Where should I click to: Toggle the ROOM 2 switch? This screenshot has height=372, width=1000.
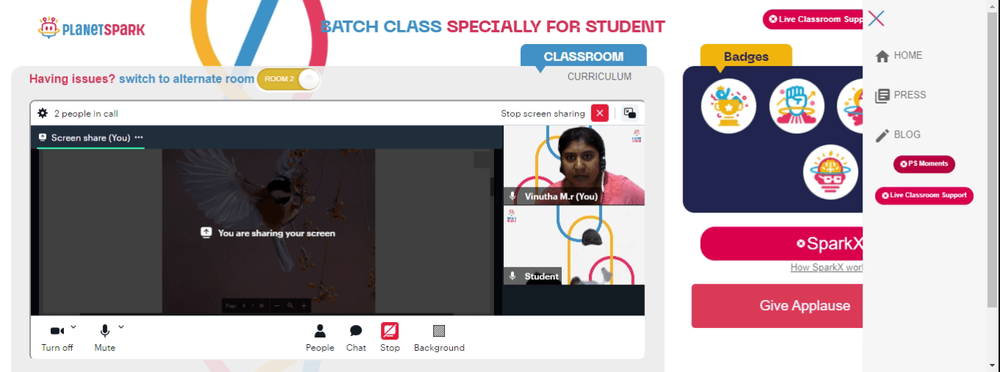(288, 79)
